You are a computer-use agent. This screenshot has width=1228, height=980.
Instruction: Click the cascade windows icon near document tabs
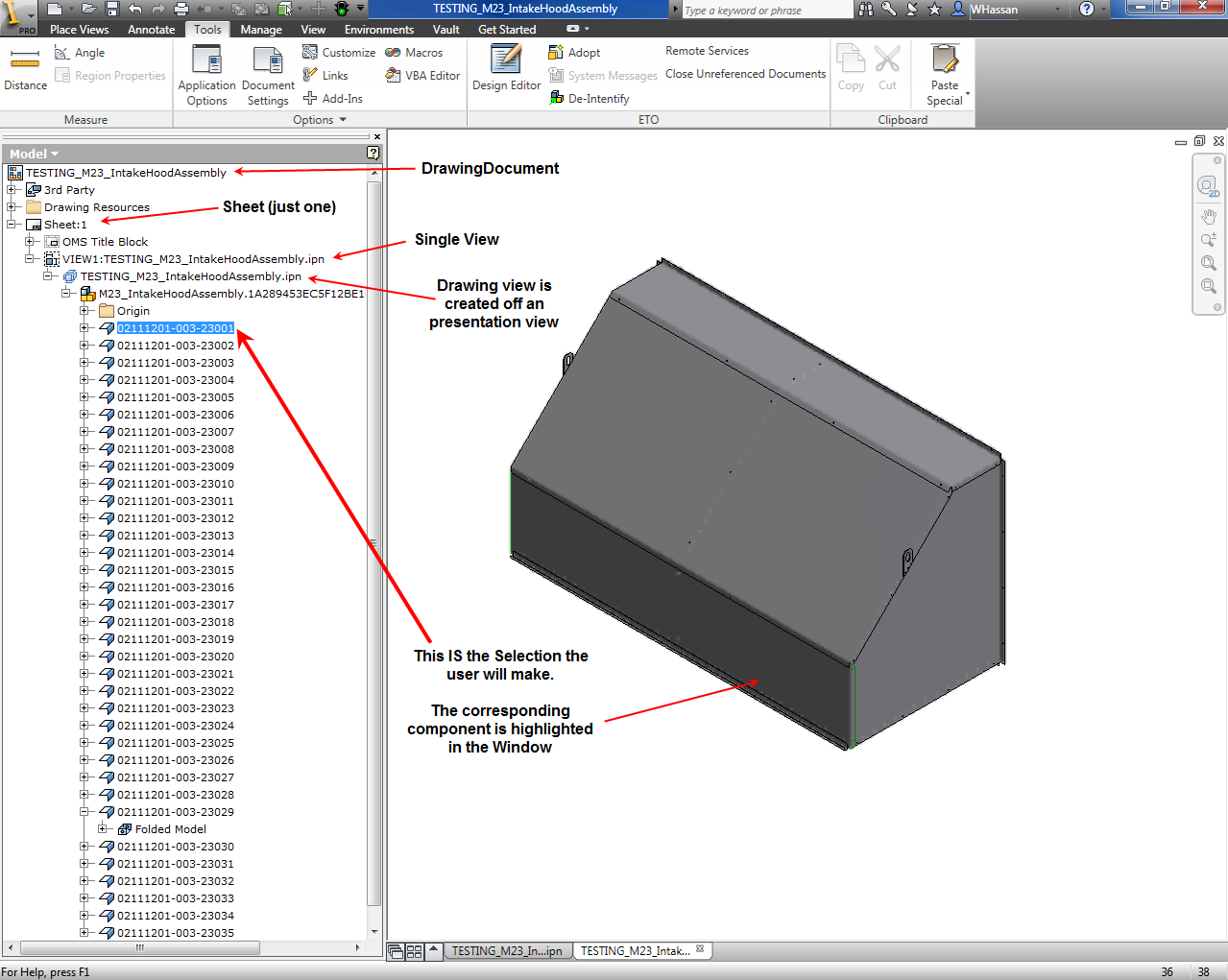[396, 951]
